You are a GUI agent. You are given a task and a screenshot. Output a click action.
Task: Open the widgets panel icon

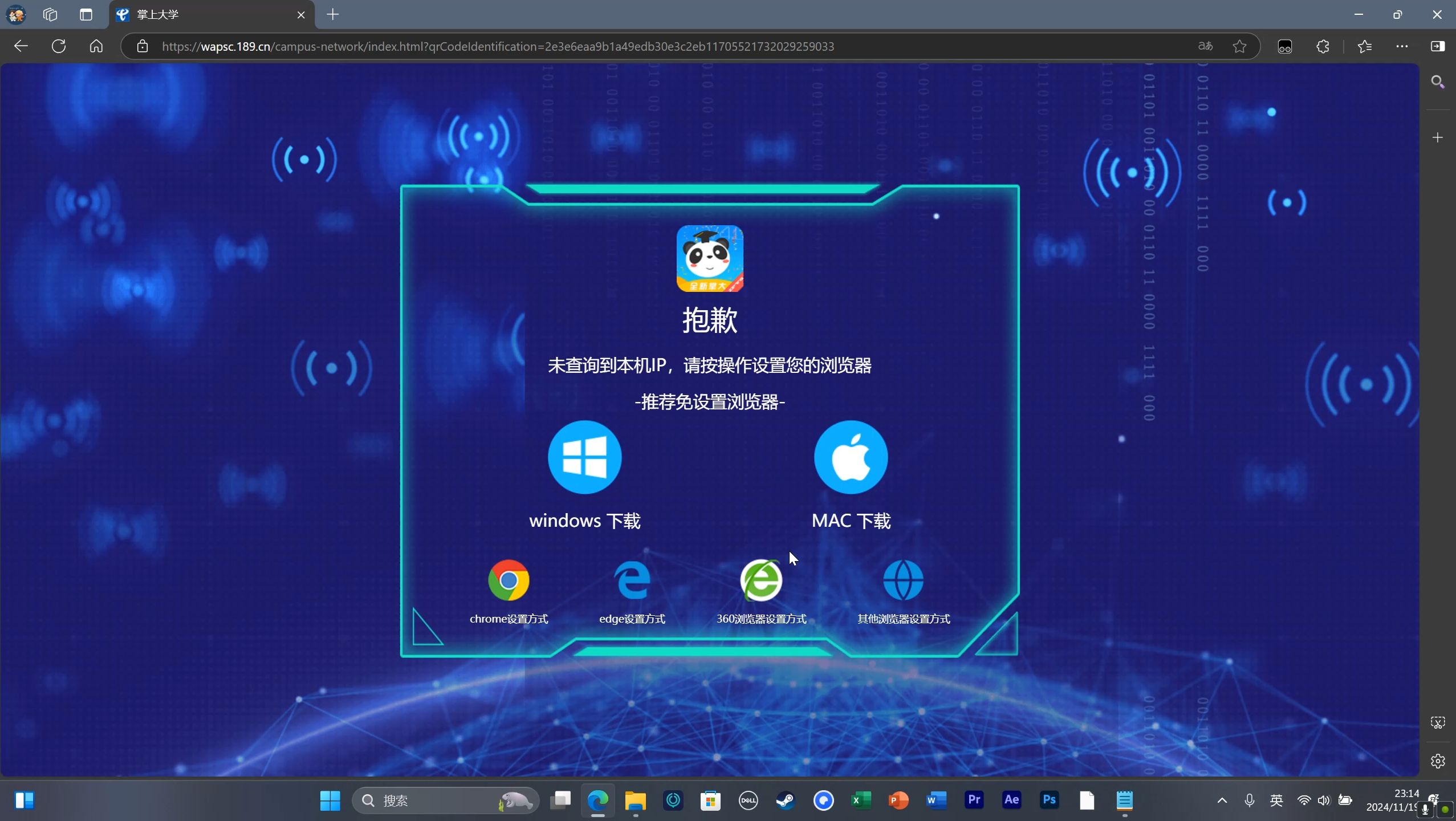point(24,800)
